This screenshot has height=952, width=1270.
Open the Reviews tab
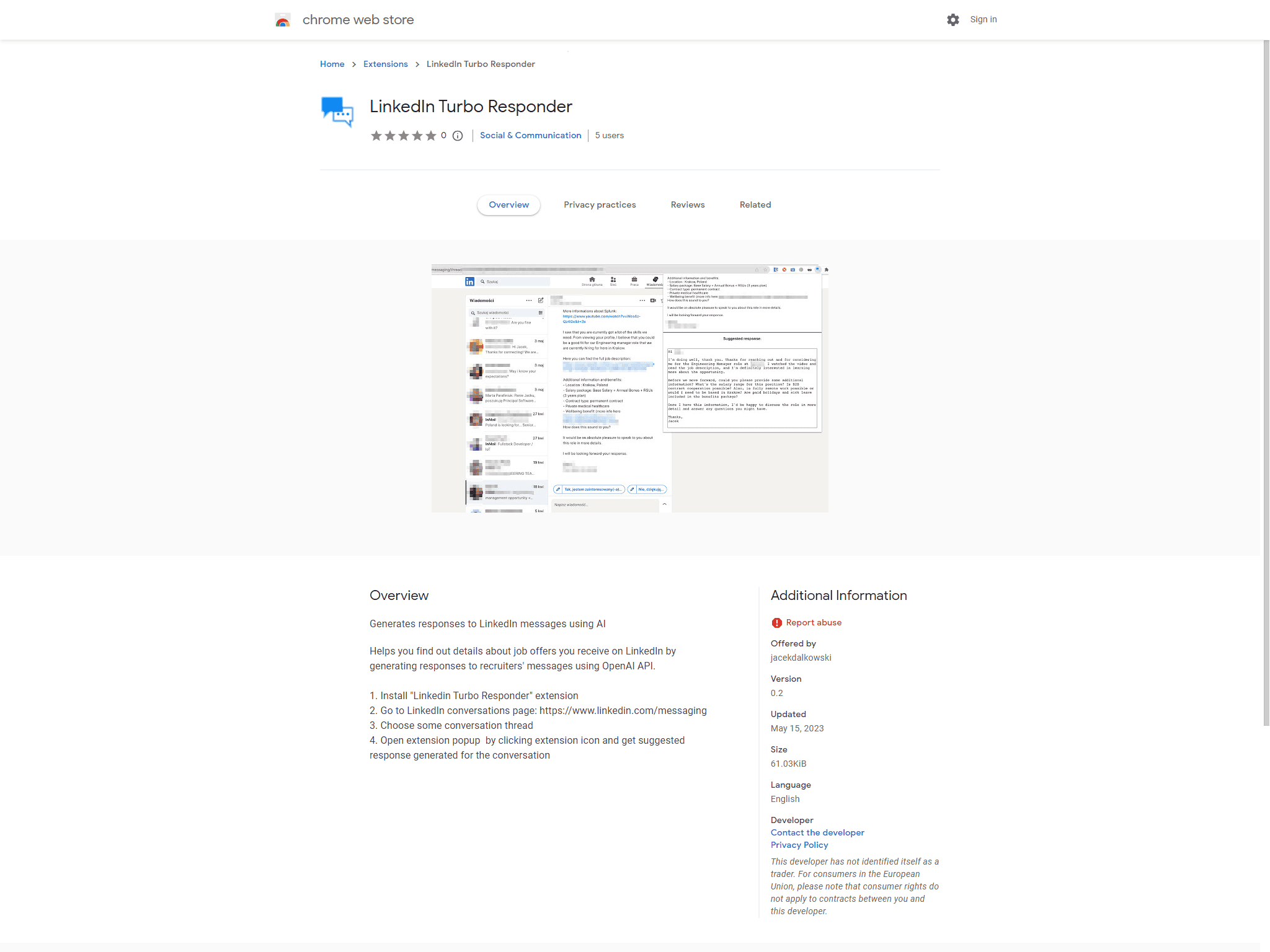(x=688, y=205)
